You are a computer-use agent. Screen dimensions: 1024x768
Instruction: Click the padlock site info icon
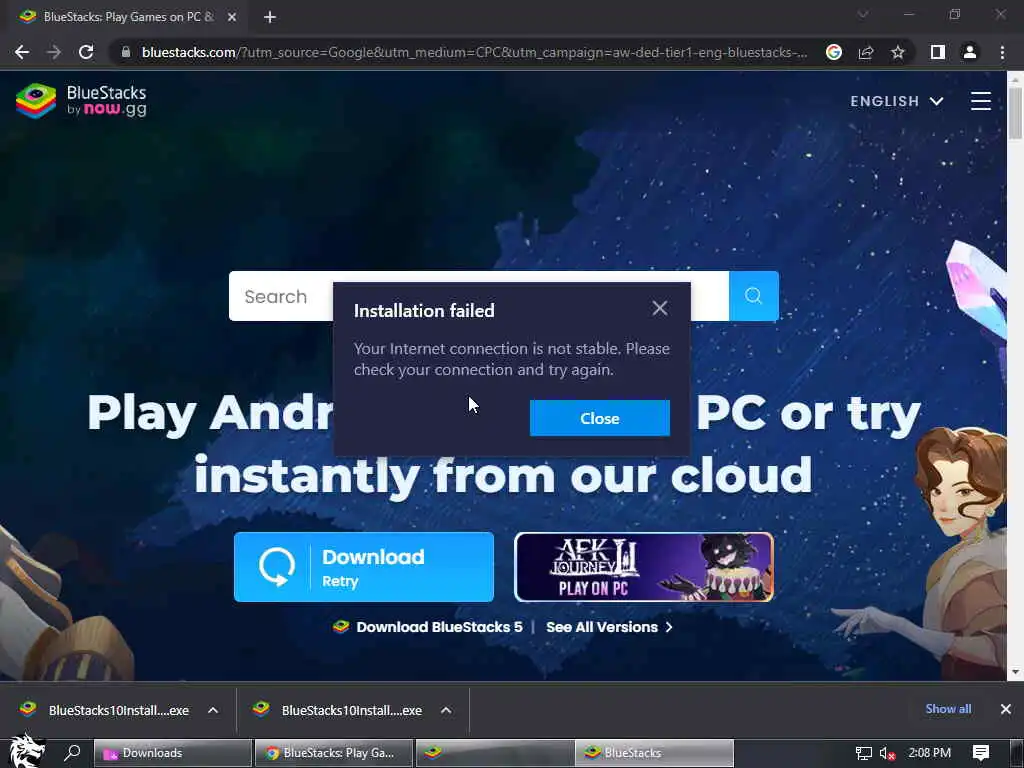[x=126, y=52]
